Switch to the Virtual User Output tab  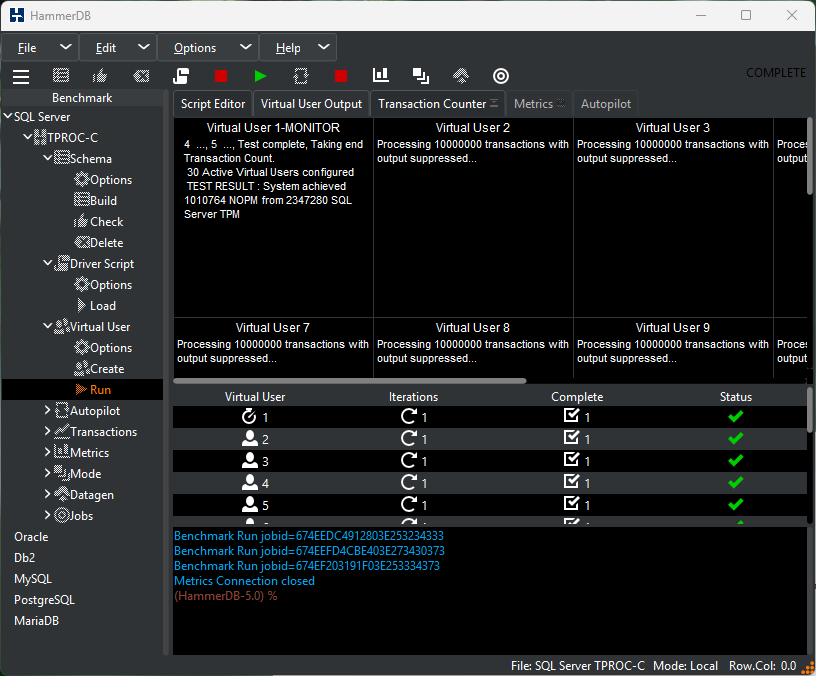coord(311,104)
